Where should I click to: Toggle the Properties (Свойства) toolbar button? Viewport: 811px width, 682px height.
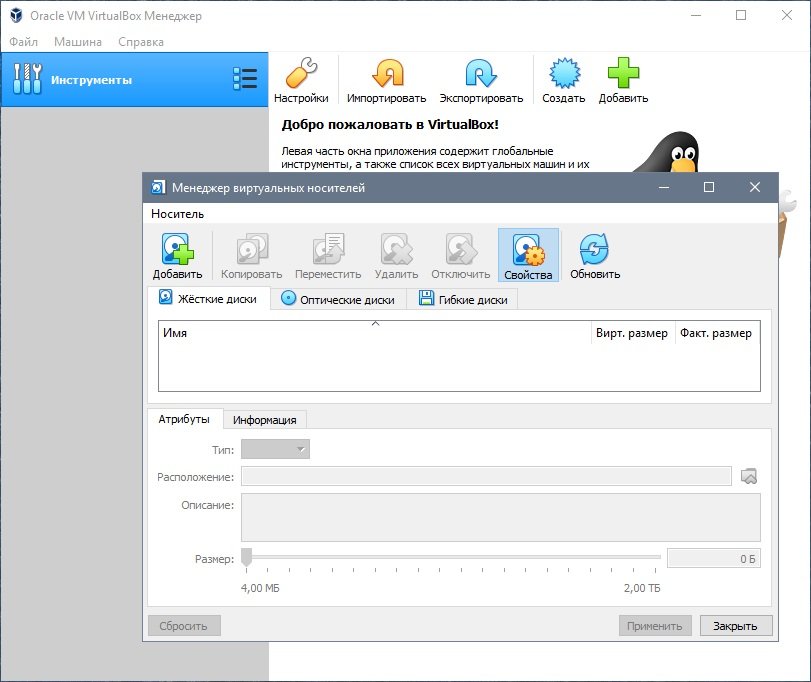click(x=528, y=255)
